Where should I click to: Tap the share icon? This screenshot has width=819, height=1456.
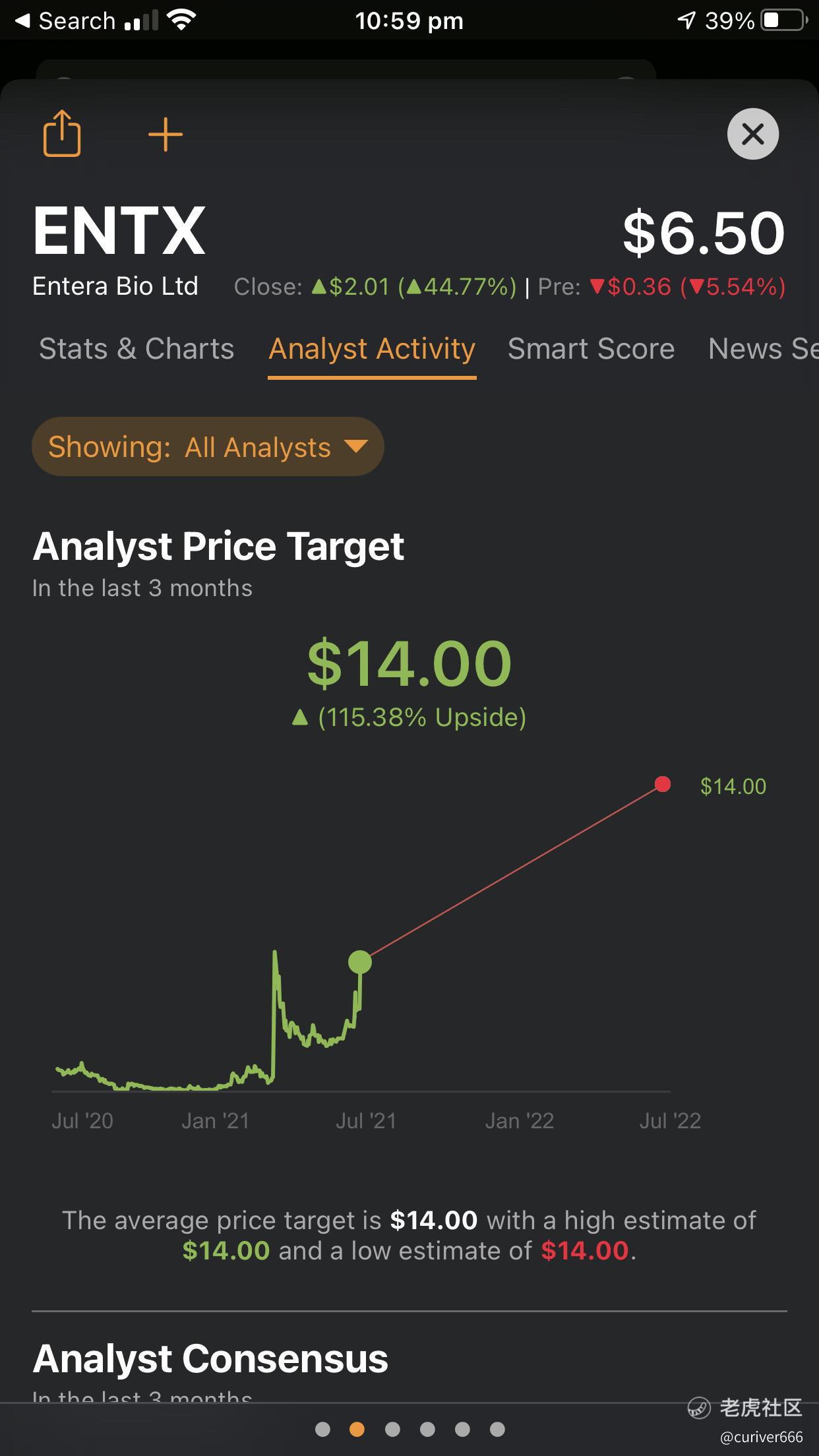click(x=62, y=133)
